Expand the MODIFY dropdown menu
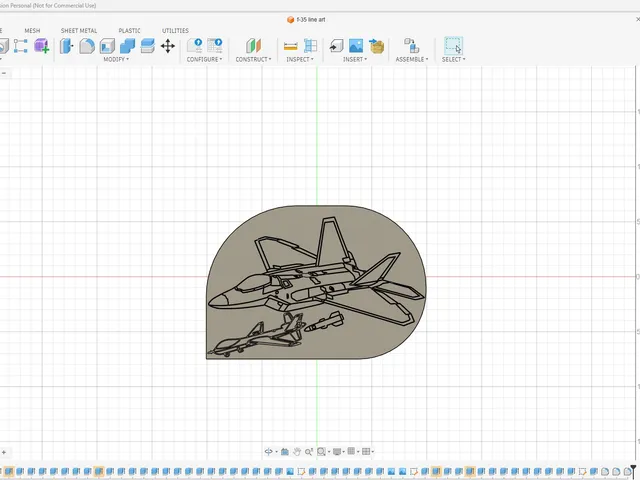Viewport: 640px width, 480px height. pos(116,59)
